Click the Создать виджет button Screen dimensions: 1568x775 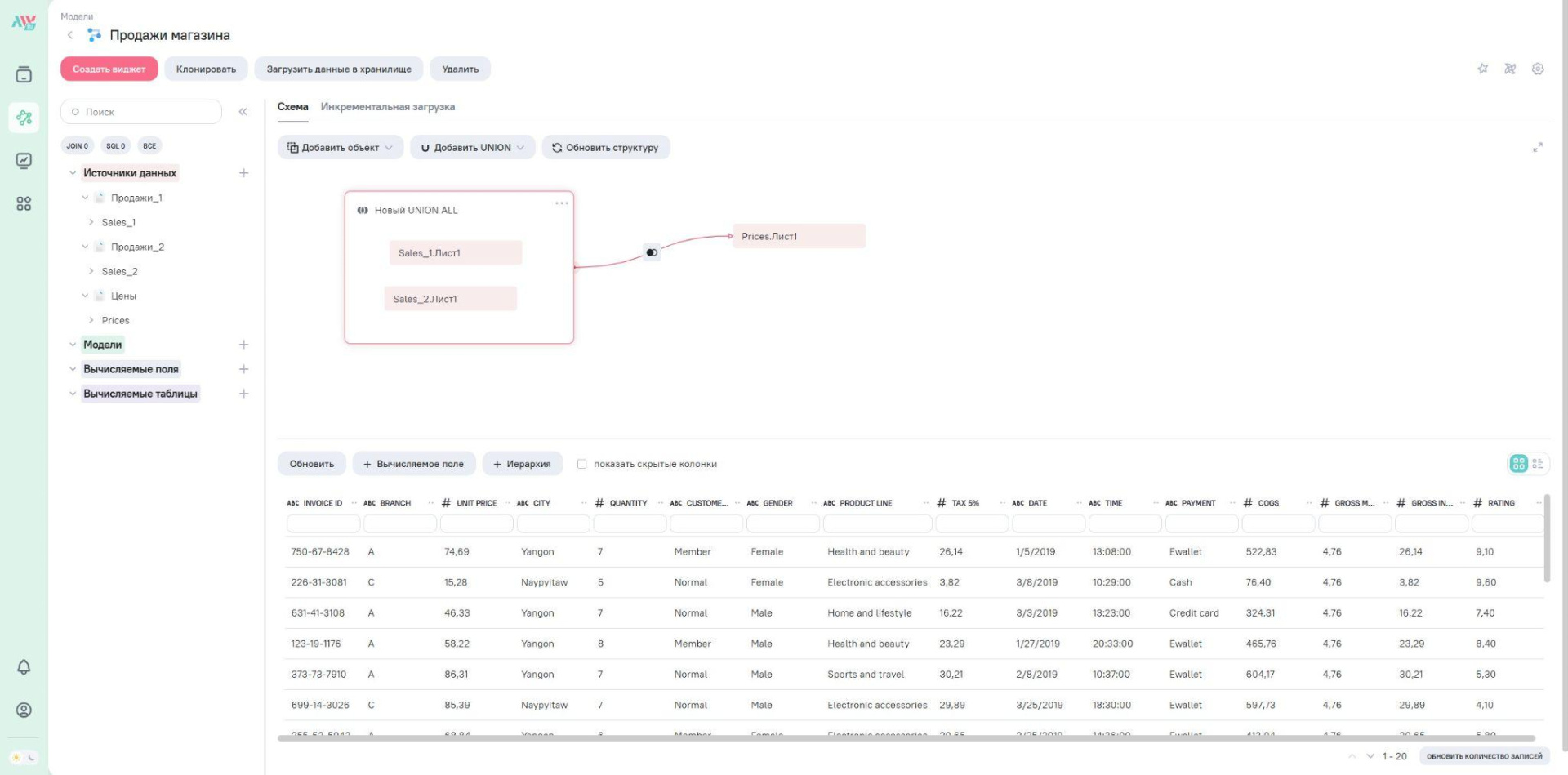pos(109,69)
